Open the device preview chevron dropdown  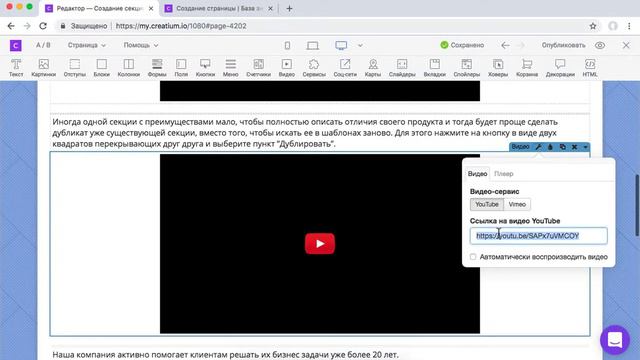point(360,45)
